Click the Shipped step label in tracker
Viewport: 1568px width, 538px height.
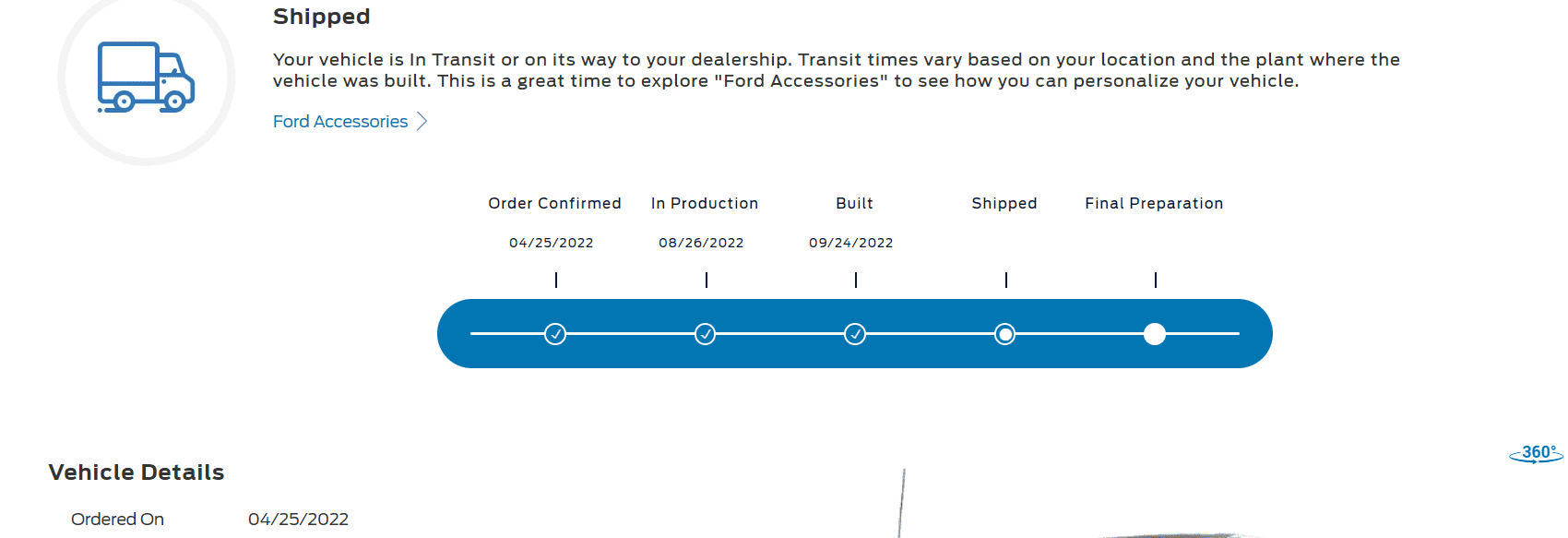[x=1004, y=203]
